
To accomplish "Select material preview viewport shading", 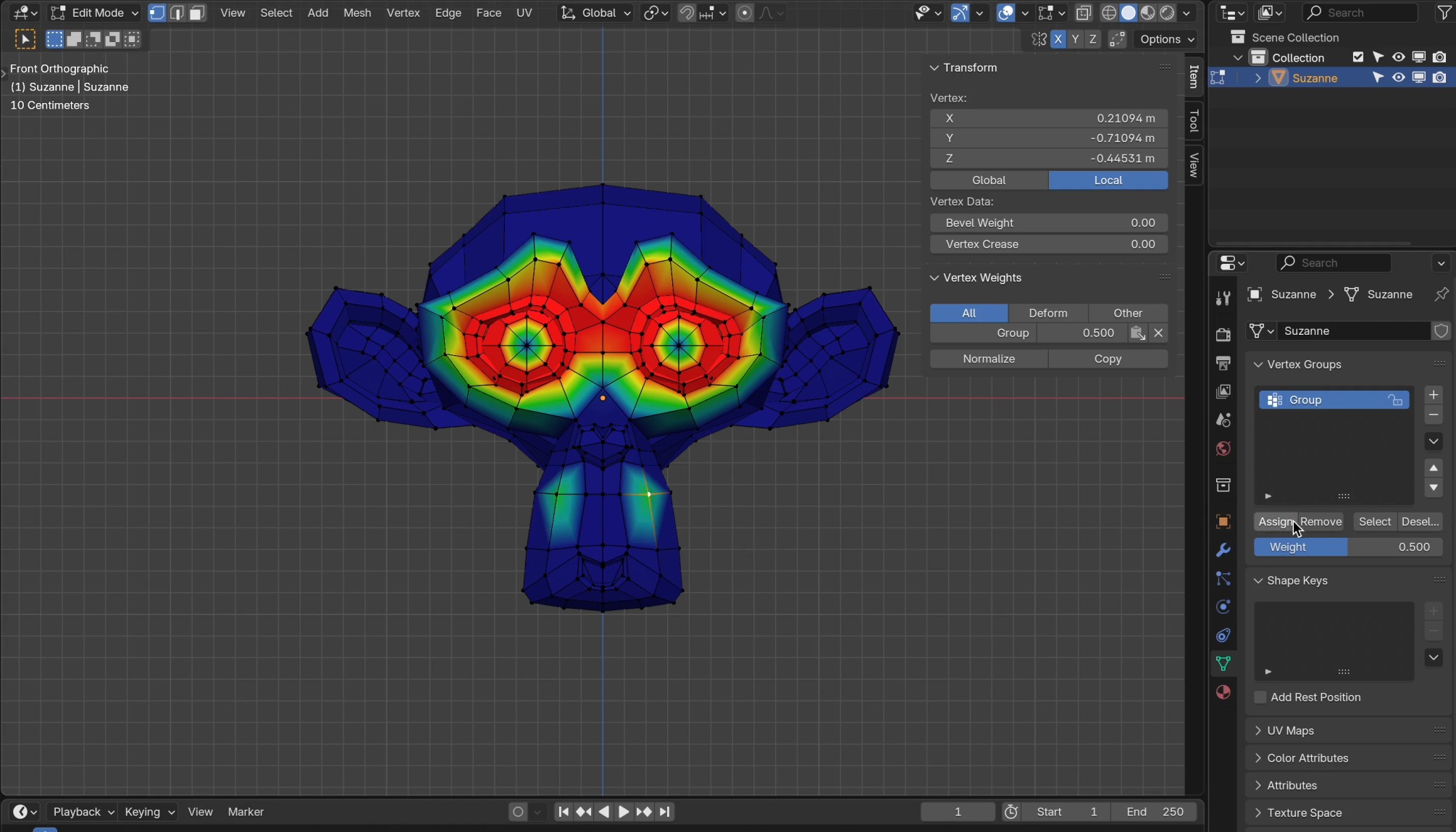I will 1147,12.
